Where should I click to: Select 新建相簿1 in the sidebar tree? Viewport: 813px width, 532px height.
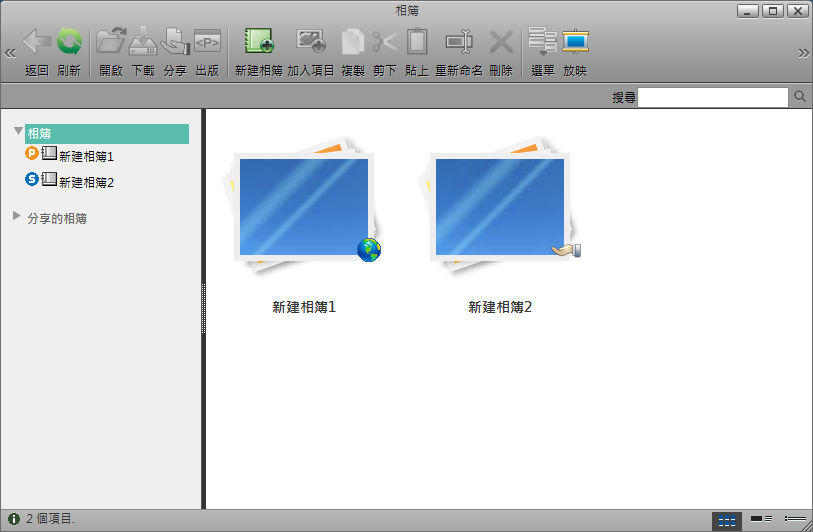(86, 157)
